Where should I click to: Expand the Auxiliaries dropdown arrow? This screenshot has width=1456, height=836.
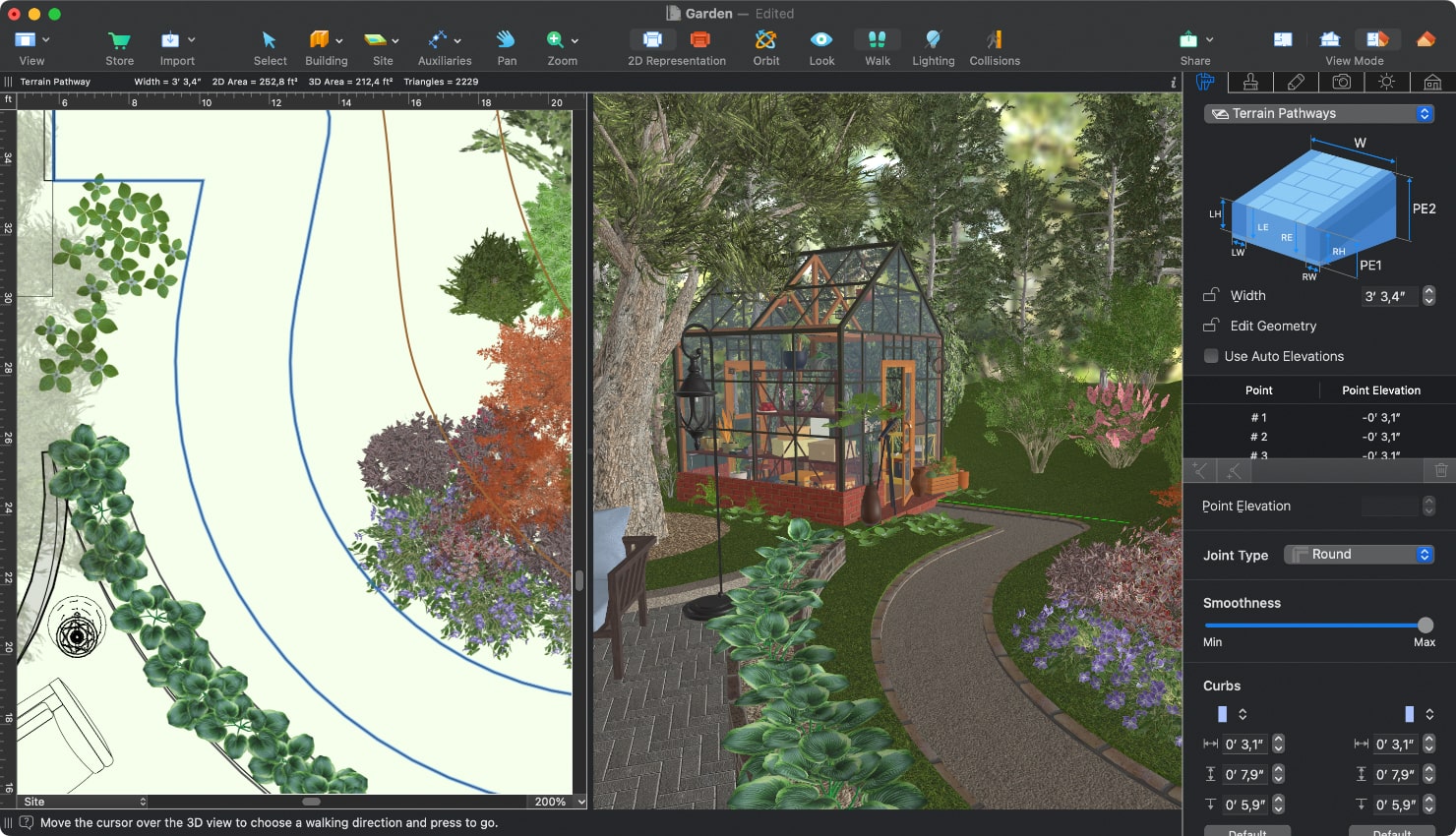point(457,41)
